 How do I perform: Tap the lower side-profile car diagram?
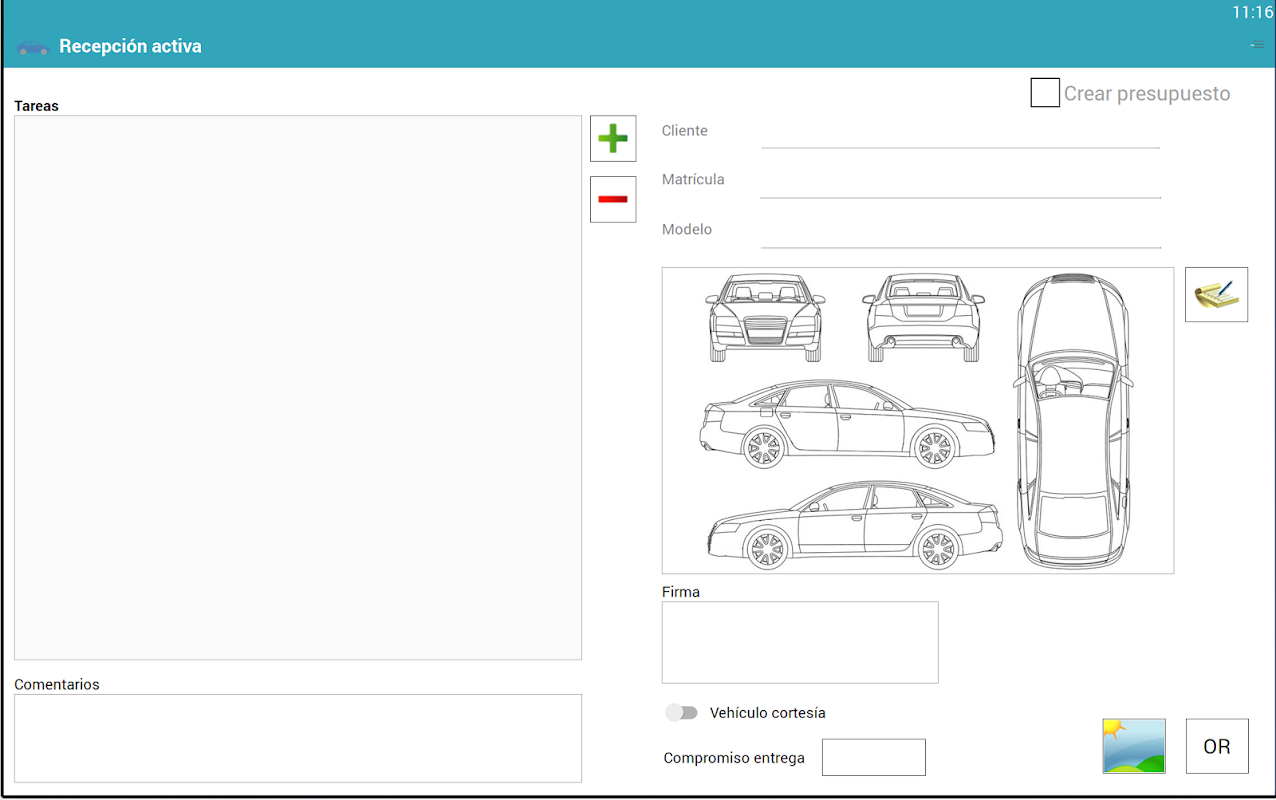click(854, 525)
